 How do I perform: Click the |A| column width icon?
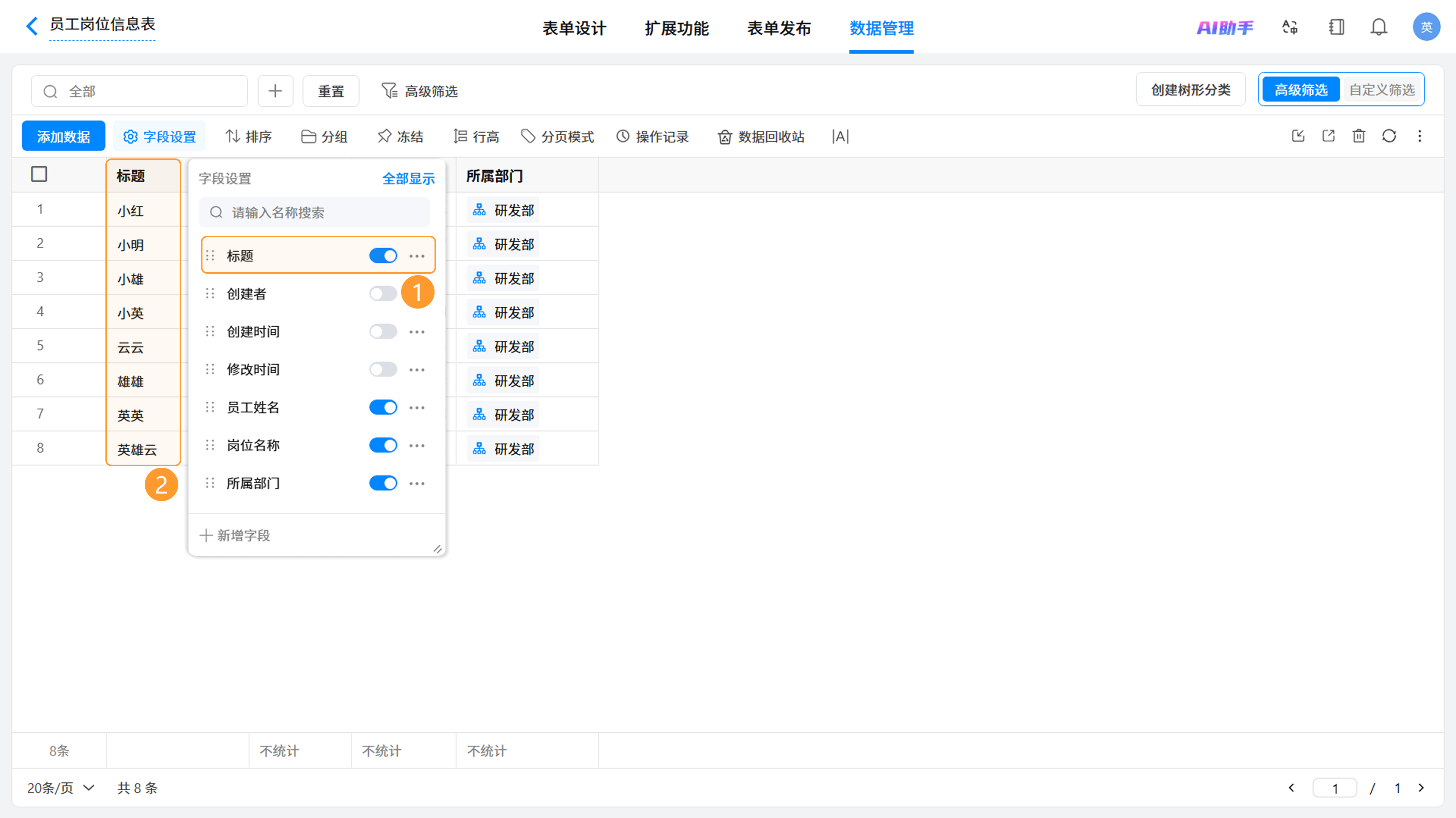(841, 136)
